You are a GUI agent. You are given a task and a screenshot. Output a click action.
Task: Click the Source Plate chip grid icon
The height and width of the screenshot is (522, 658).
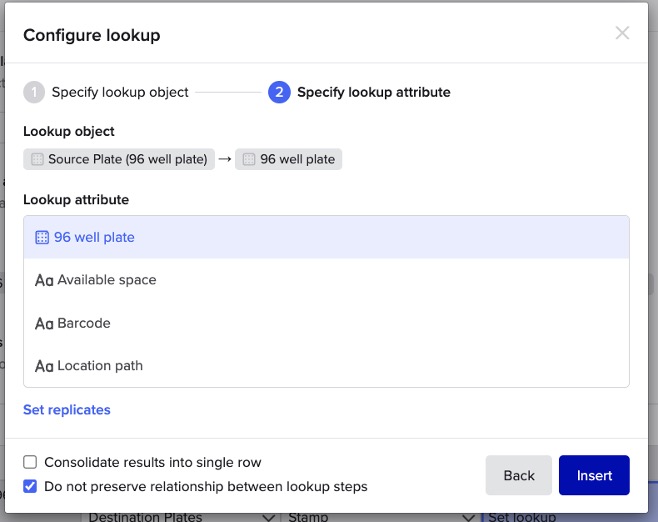click(x=37, y=159)
